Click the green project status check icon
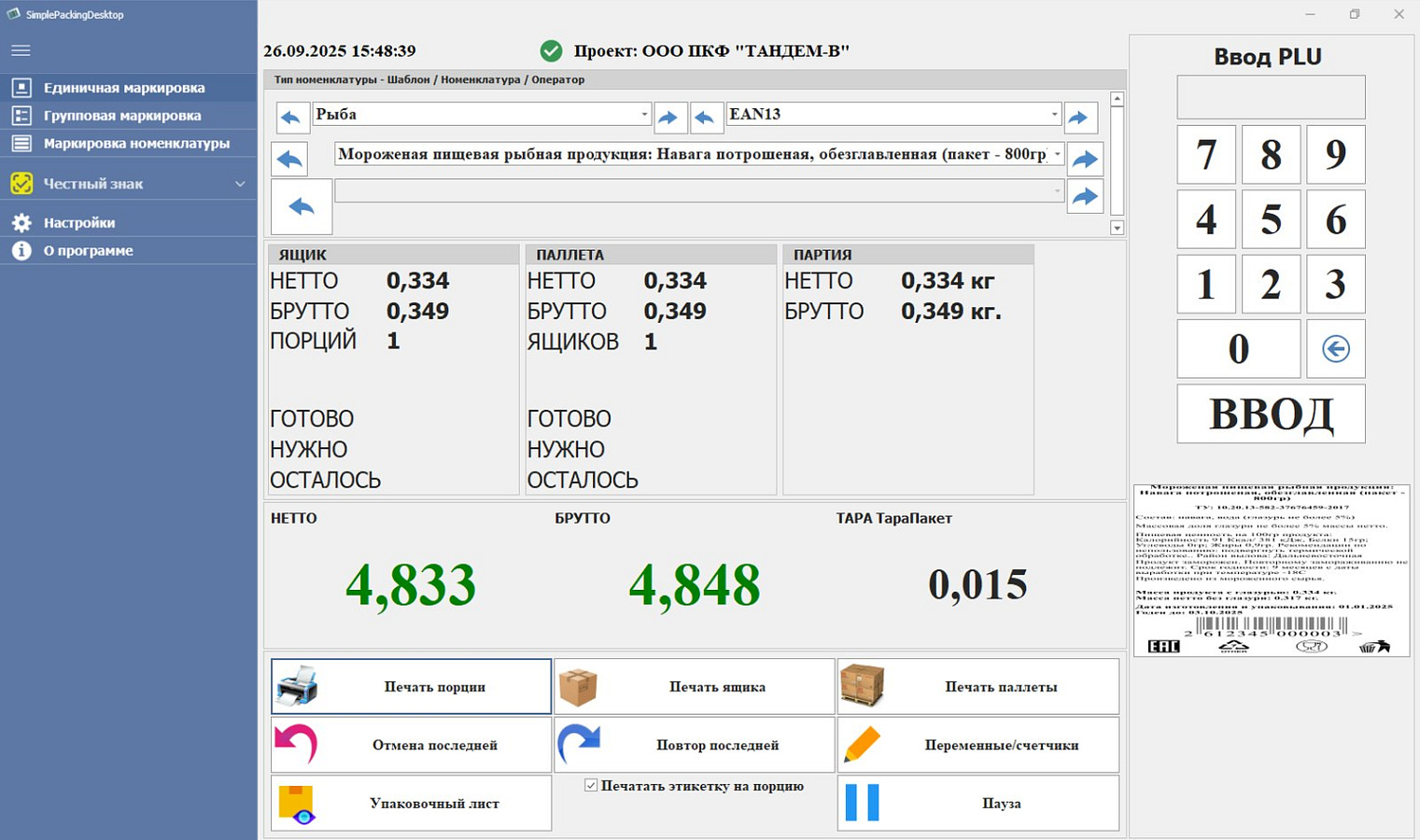Viewport: 1420px width, 840px height. pyautogui.click(x=551, y=50)
